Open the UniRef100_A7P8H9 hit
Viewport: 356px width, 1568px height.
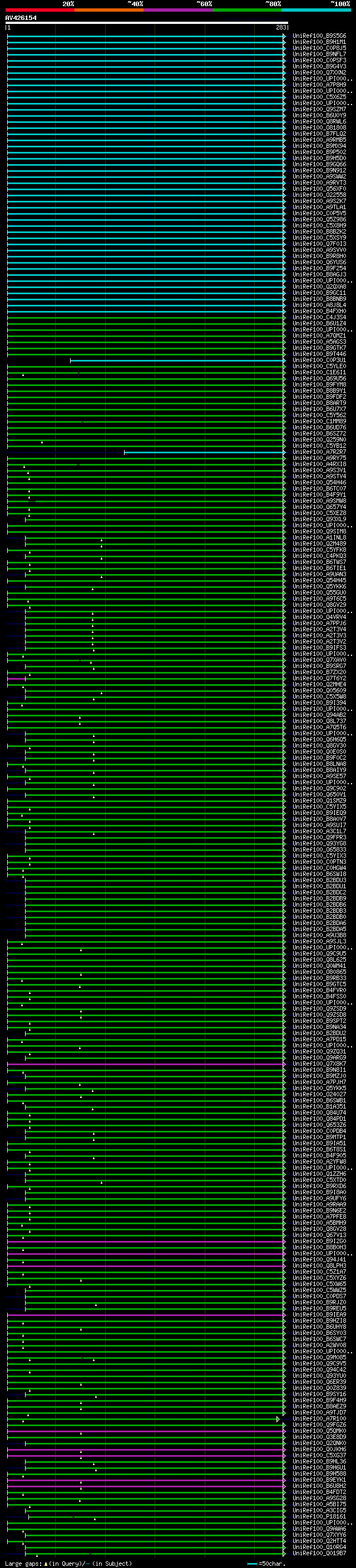[319, 85]
